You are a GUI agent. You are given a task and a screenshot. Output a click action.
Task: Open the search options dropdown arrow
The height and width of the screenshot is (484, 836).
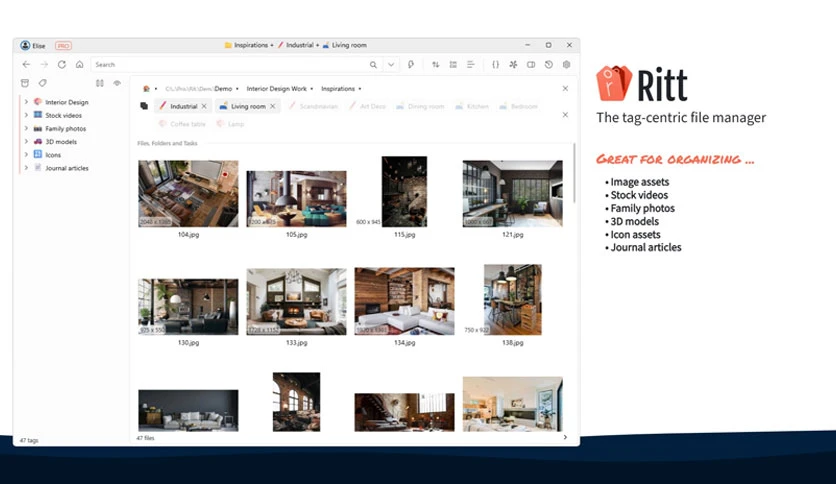(x=391, y=64)
